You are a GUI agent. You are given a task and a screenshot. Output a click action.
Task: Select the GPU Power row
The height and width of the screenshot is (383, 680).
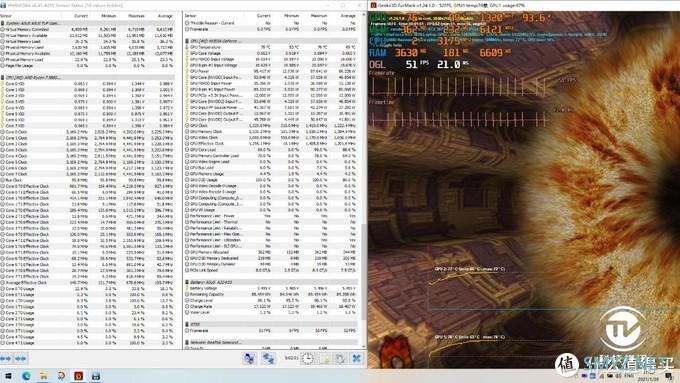tap(271, 71)
